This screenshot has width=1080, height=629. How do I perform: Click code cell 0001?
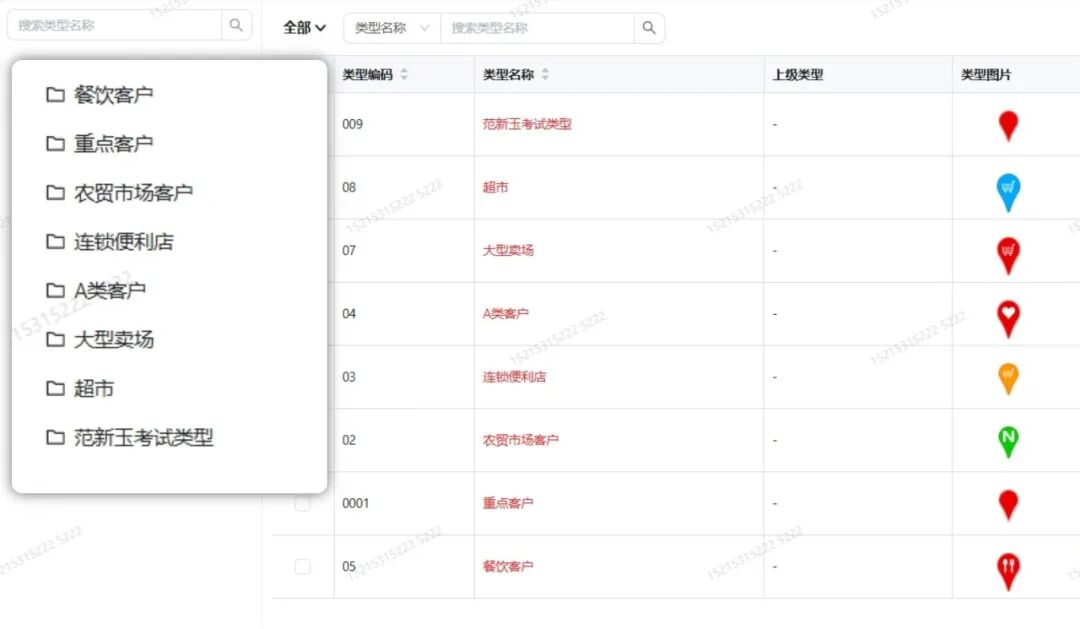click(x=355, y=504)
